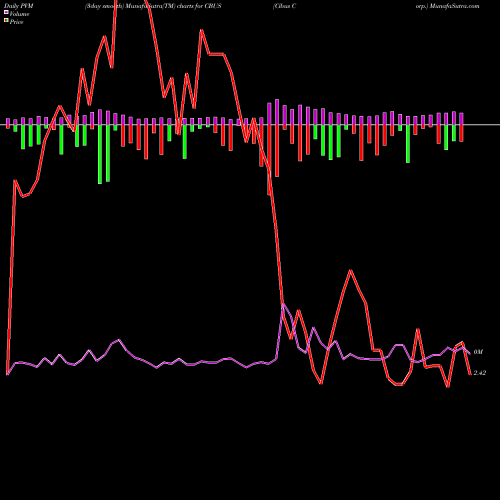Click the 2.42 price value label
500x500 pixels.
tap(480, 373)
